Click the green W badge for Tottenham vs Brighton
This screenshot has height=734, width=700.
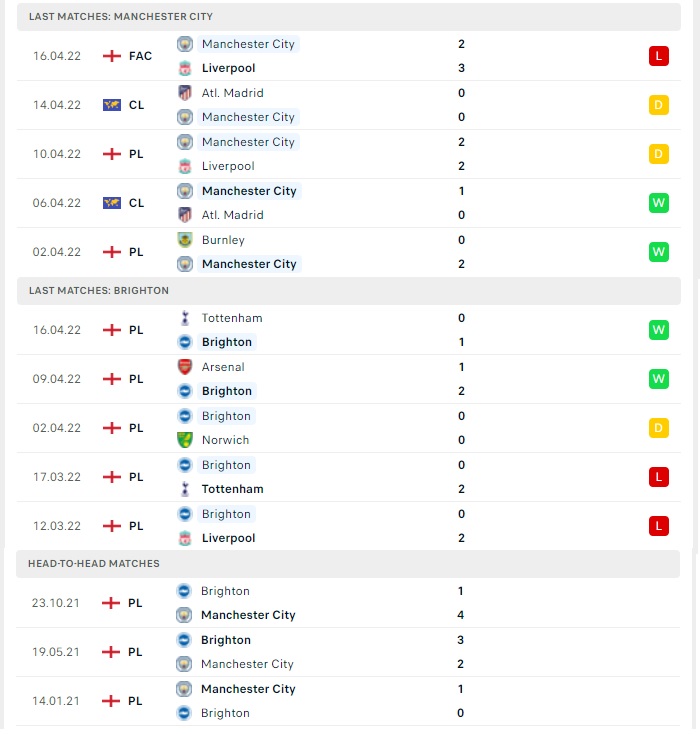coord(659,330)
